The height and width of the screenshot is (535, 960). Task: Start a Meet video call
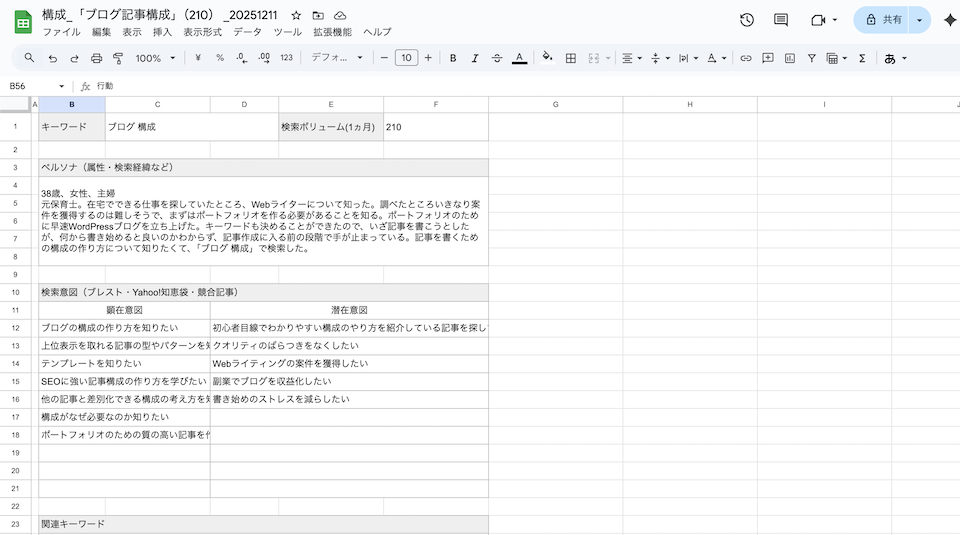coord(818,20)
